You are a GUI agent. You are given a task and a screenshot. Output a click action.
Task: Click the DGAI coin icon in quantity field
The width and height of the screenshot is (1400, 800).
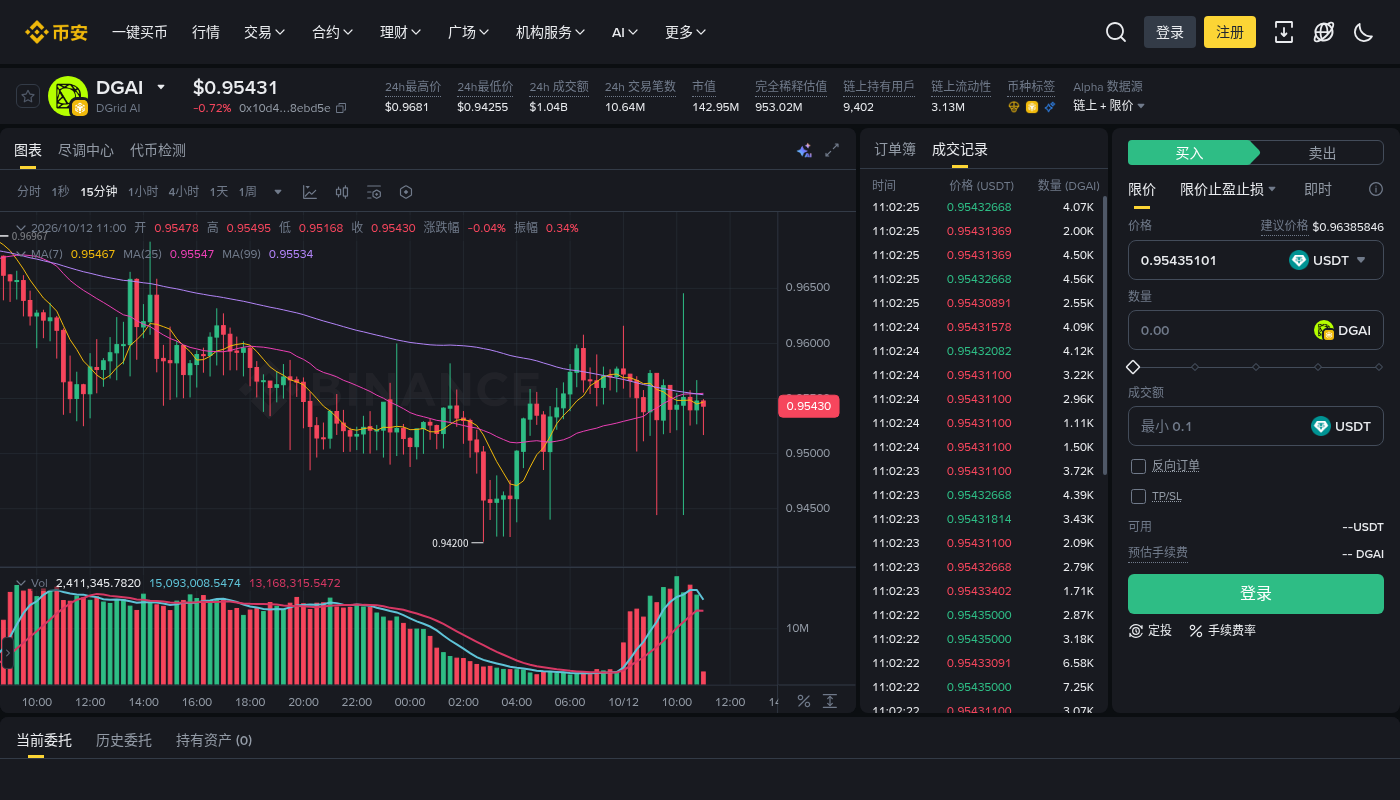pyautogui.click(x=1324, y=330)
